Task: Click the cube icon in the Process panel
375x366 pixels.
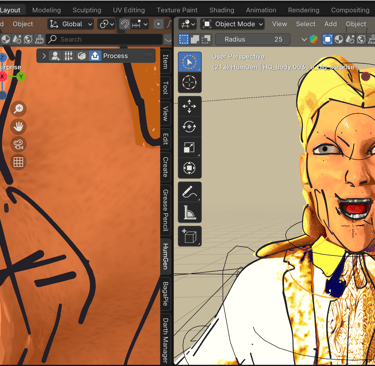Action: coord(82,56)
